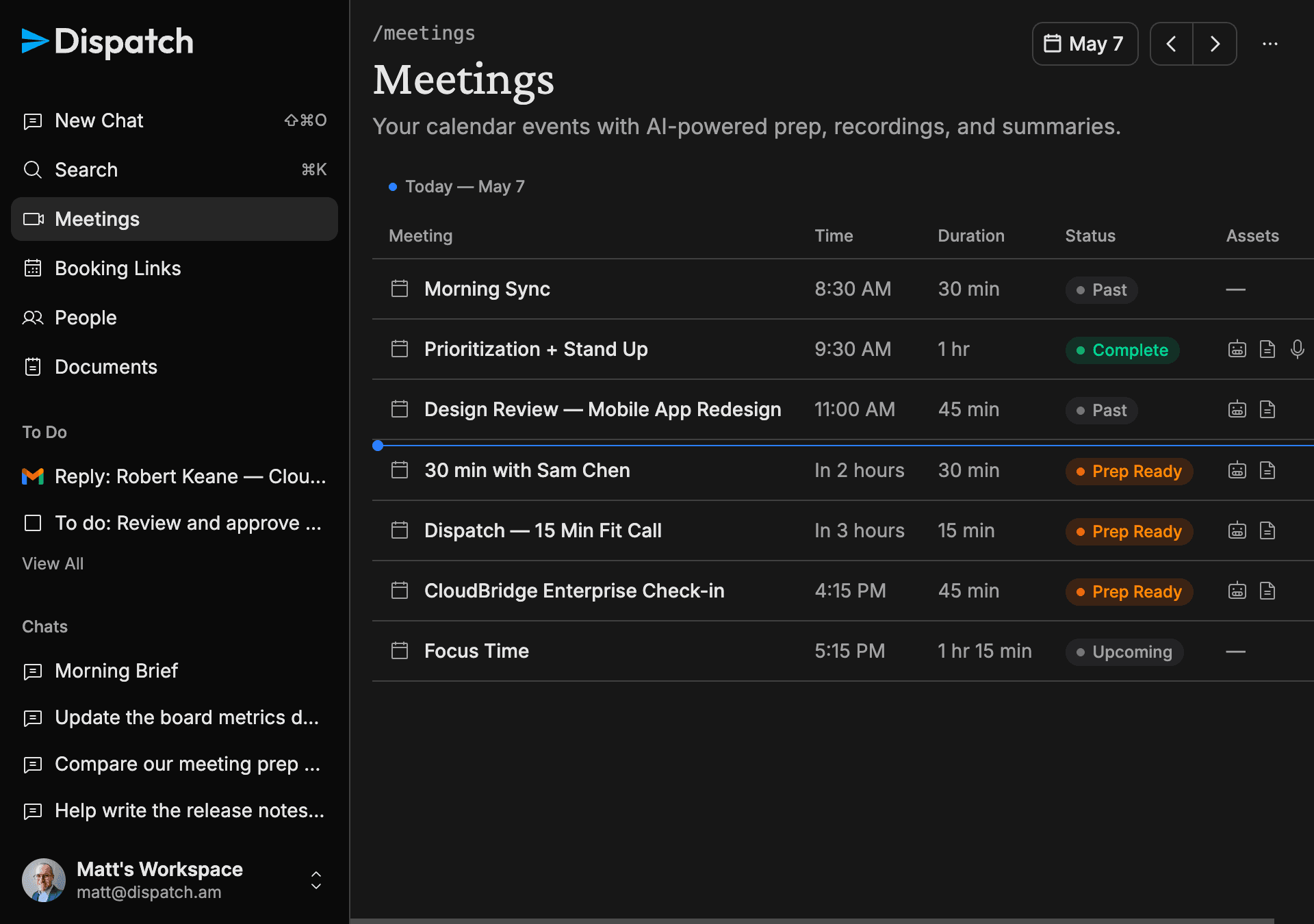
Task: Click calendar icon beside Dispatch 15 Min Fit Call
Action: pos(400,530)
